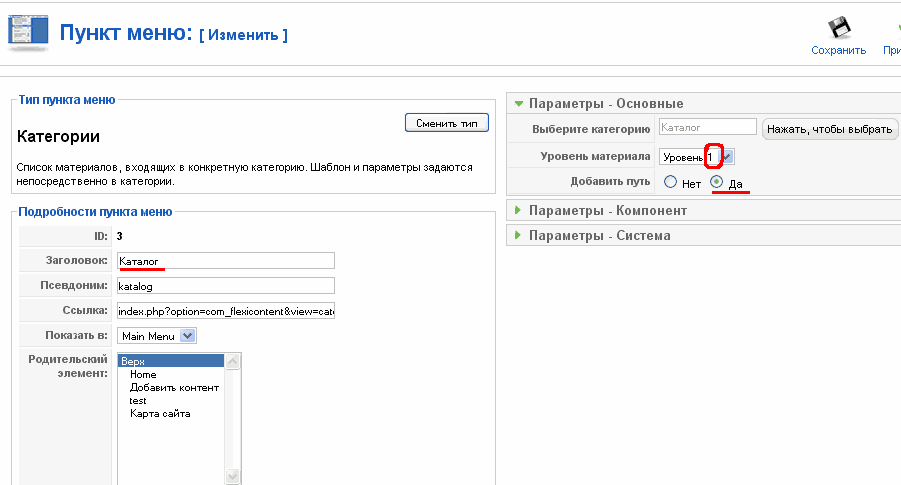Select the 'Нет' radio button for Добавить путь
Image resolution: width=901 pixels, height=485 pixels.
[x=670, y=182]
